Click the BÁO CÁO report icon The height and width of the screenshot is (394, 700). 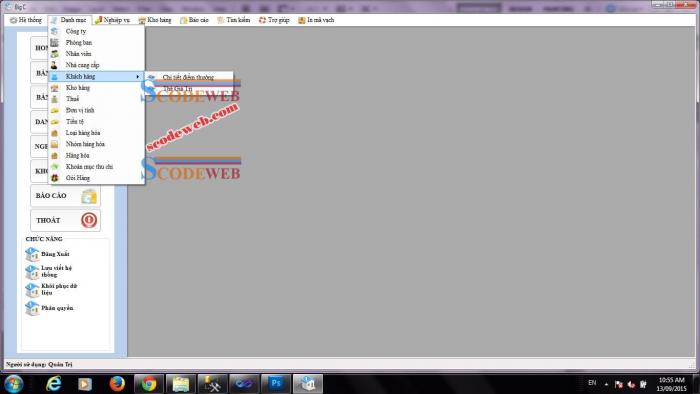pos(89,196)
